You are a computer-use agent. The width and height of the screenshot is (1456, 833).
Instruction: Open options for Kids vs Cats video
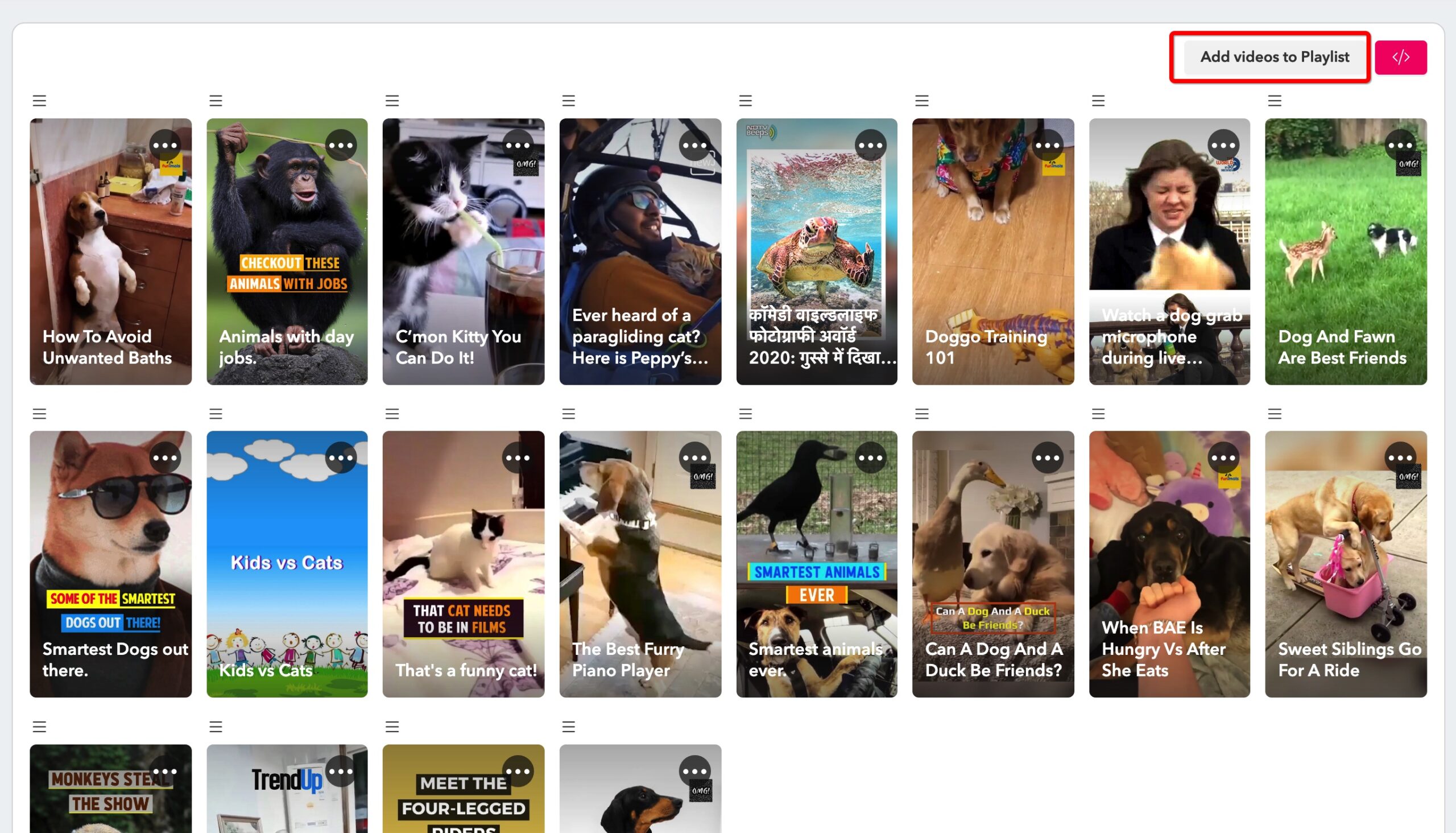[341, 457]
